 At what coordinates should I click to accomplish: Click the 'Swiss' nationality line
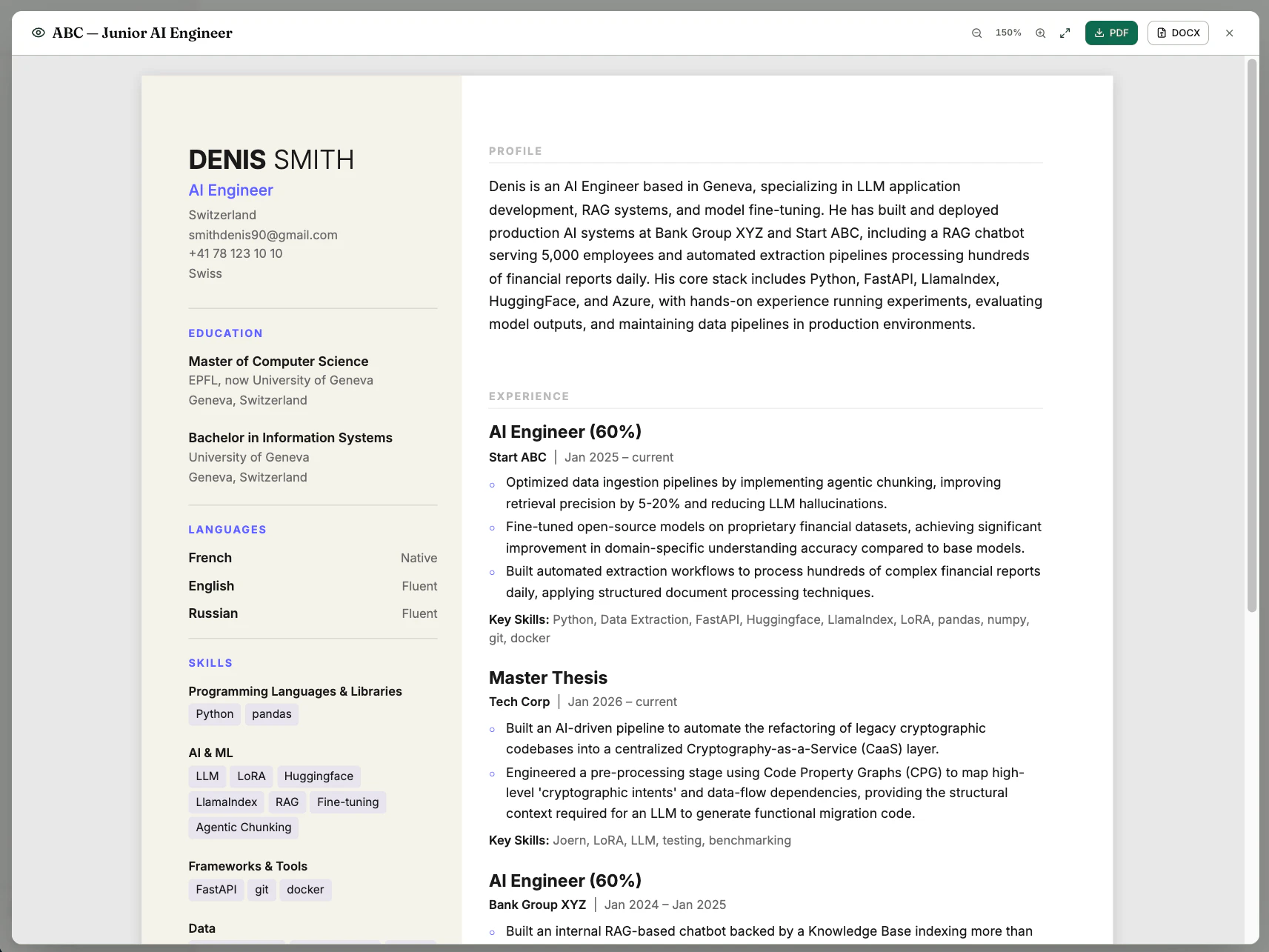tap(205, 273)
